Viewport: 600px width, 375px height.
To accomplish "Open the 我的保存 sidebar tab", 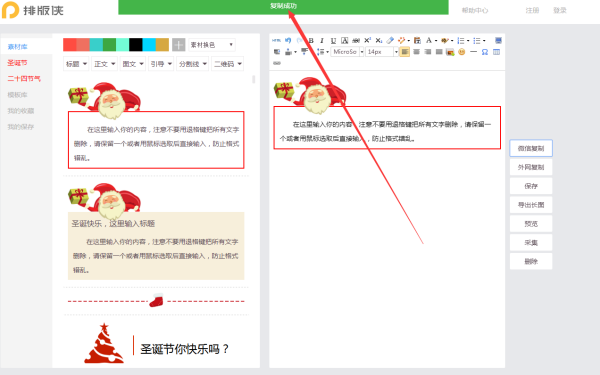I will 21,127.
